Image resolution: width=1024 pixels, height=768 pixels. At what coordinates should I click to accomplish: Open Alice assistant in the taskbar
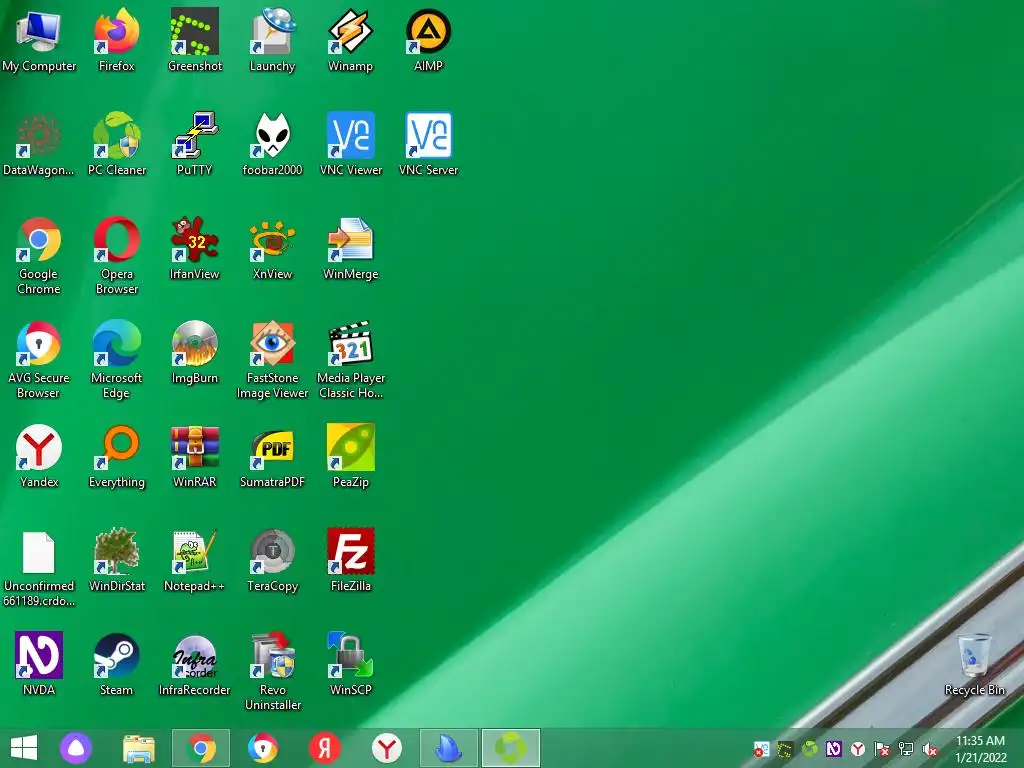pyautogui.click(x=76, y=748)
